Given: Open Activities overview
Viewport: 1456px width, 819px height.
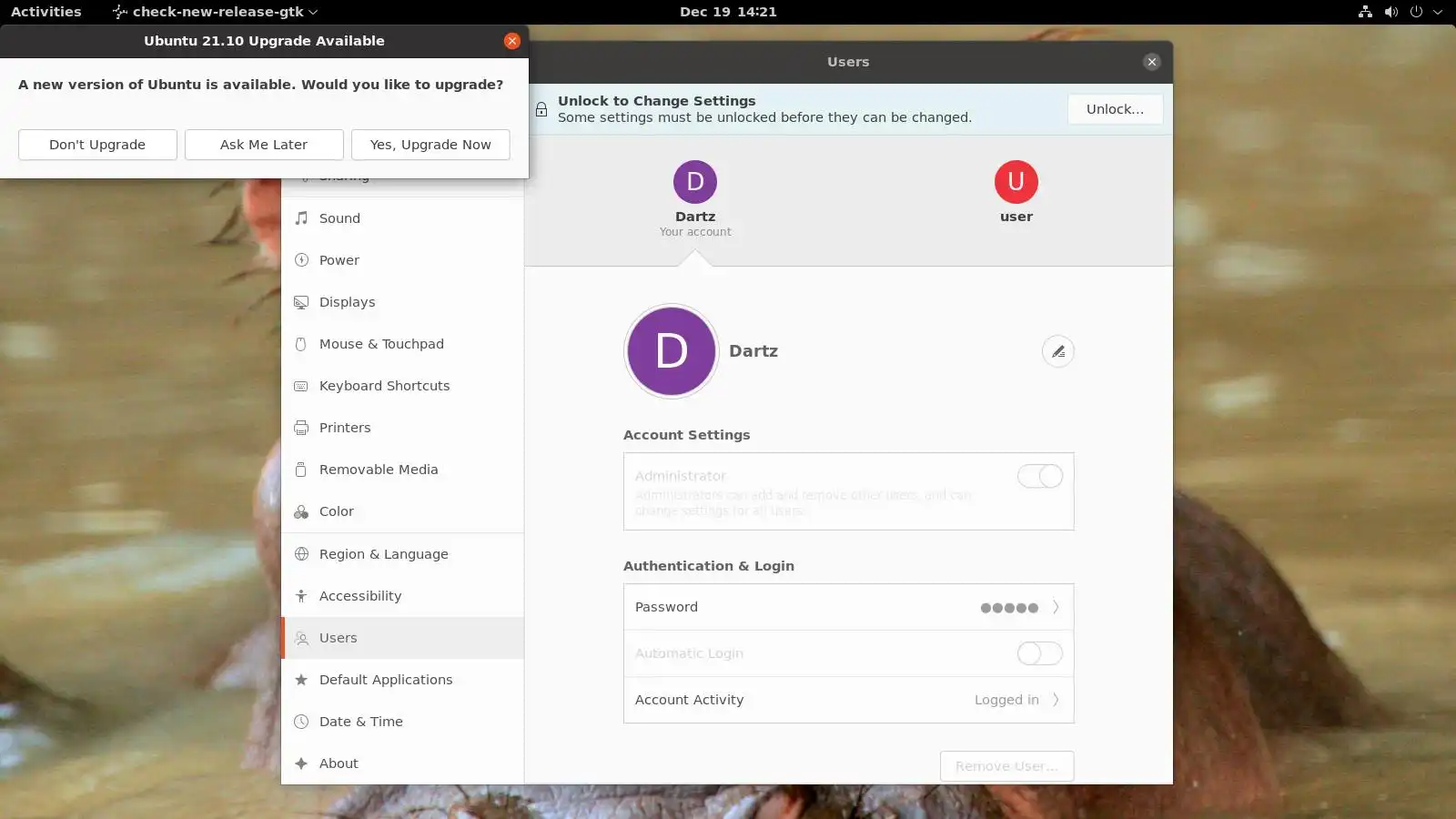Looking at the screenshot, I should pyautogui.click(x=45, y=12).
